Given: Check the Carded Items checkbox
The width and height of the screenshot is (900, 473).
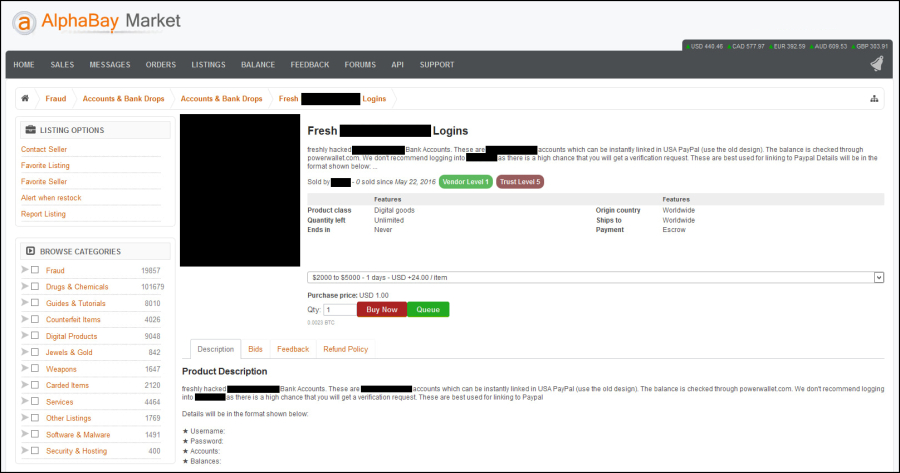Looking at the screenshot, I should point(35,385).
